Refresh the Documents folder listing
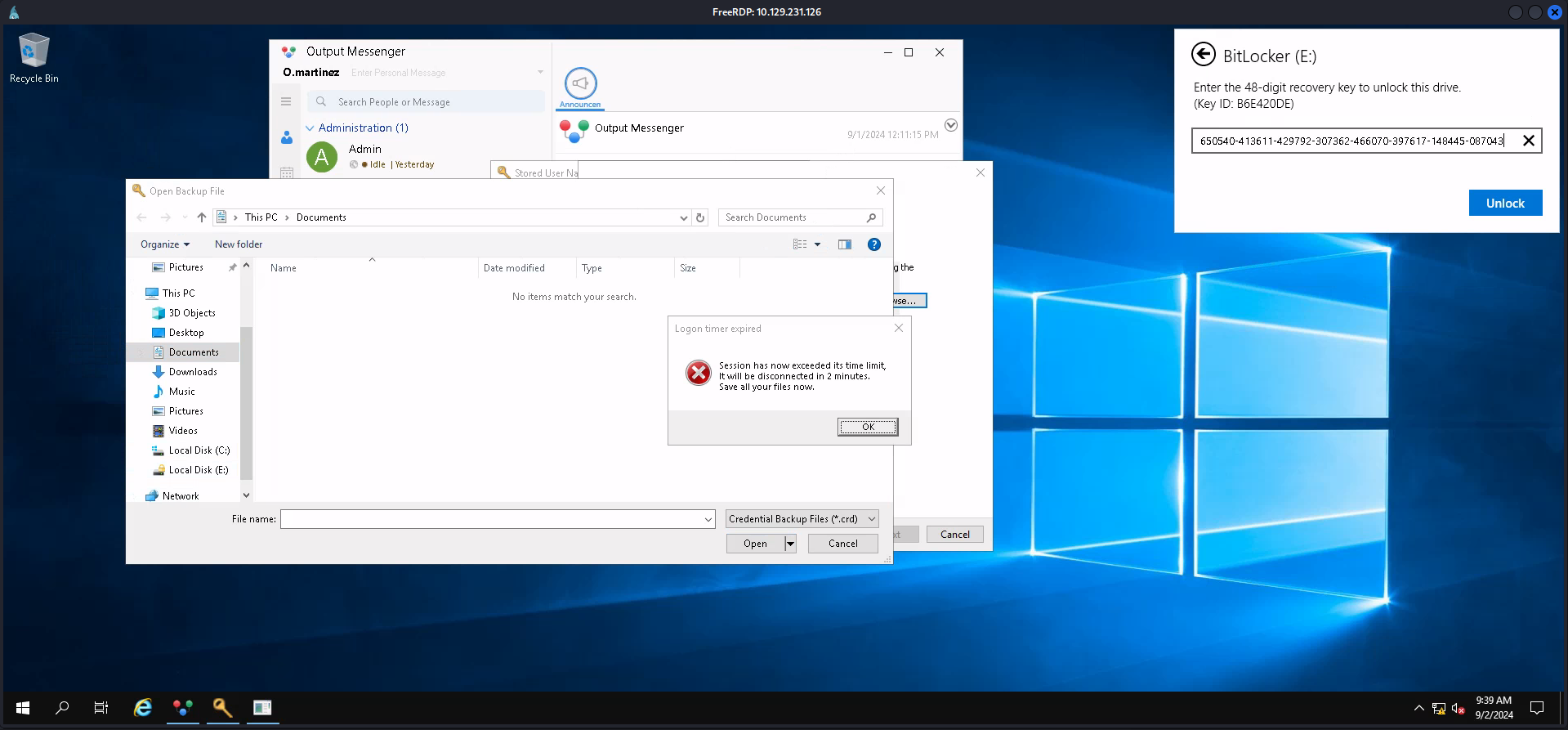The width and height of the screenshot is (1568, 730). click(x=700, y=217)
